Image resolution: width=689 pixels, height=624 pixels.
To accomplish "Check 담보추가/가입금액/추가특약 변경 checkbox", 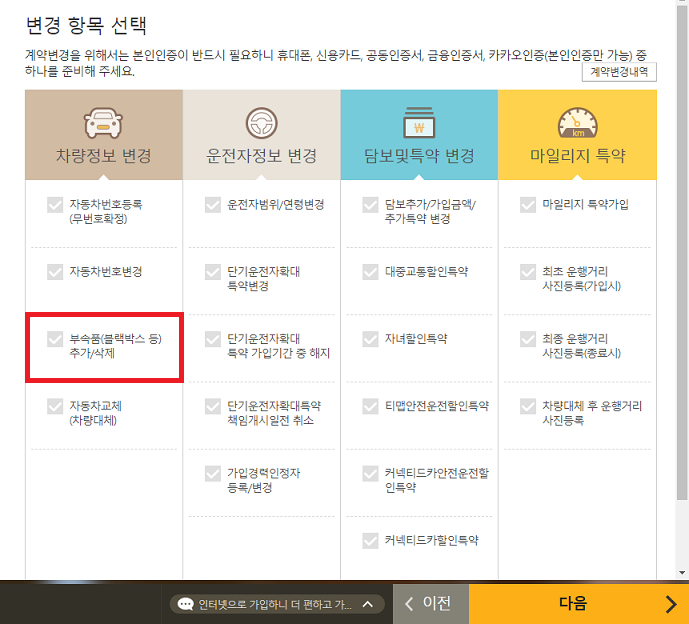I will tap(370, 205).
